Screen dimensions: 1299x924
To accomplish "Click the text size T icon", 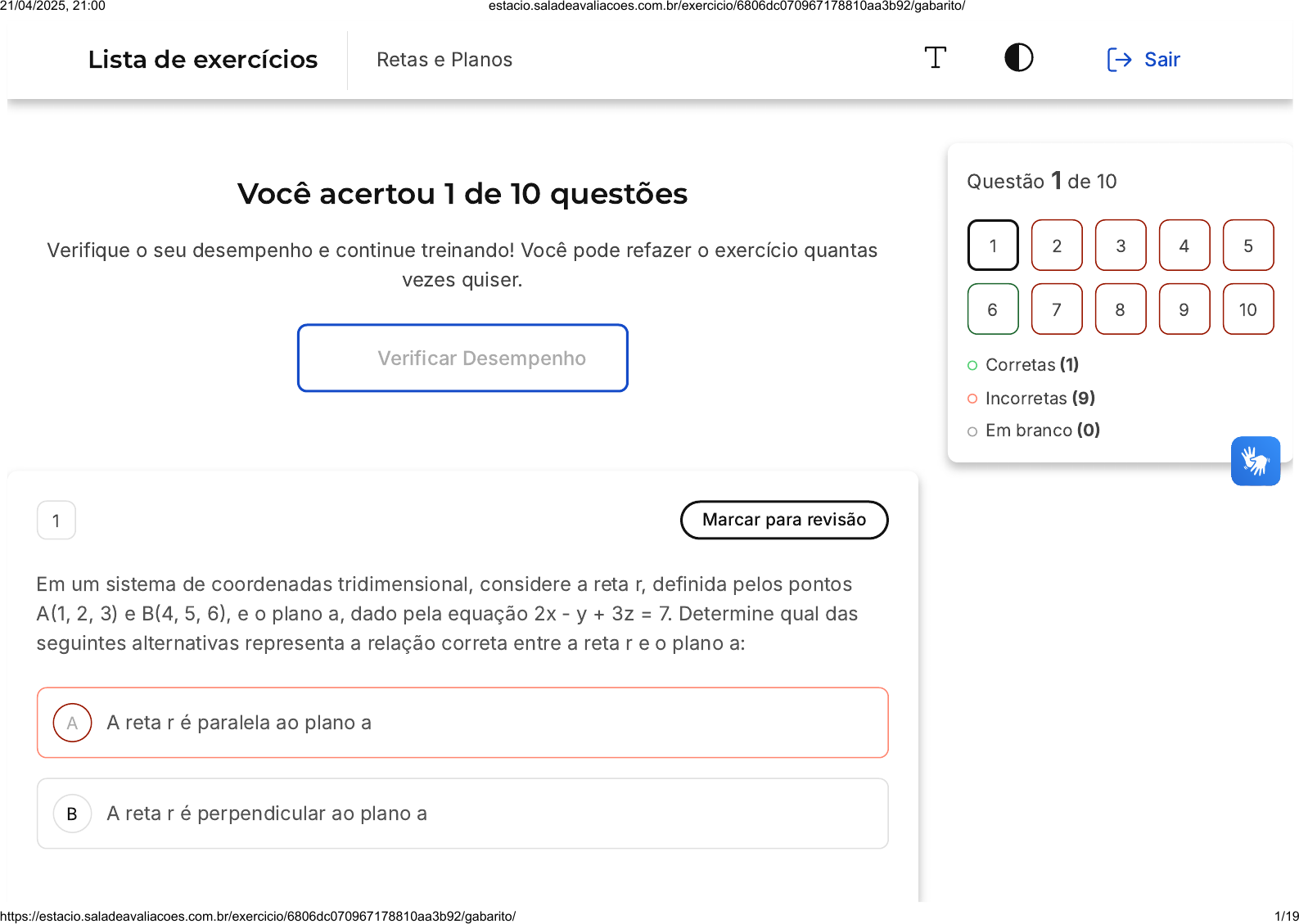I will pos(935,58).
